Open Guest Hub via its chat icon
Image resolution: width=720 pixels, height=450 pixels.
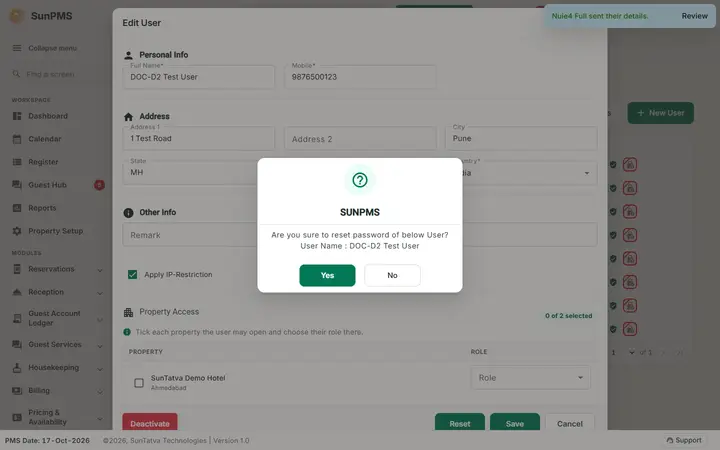coord(17,185)
